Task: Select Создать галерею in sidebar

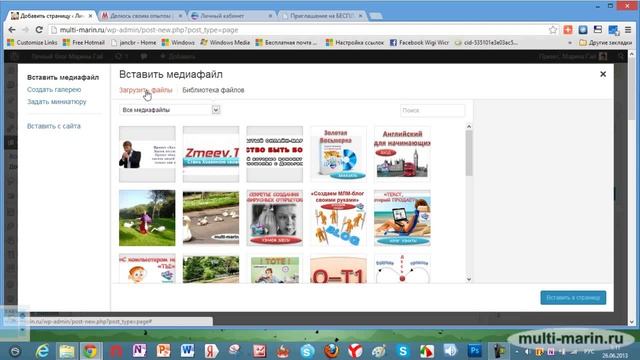Action: [x=54, y=89]
